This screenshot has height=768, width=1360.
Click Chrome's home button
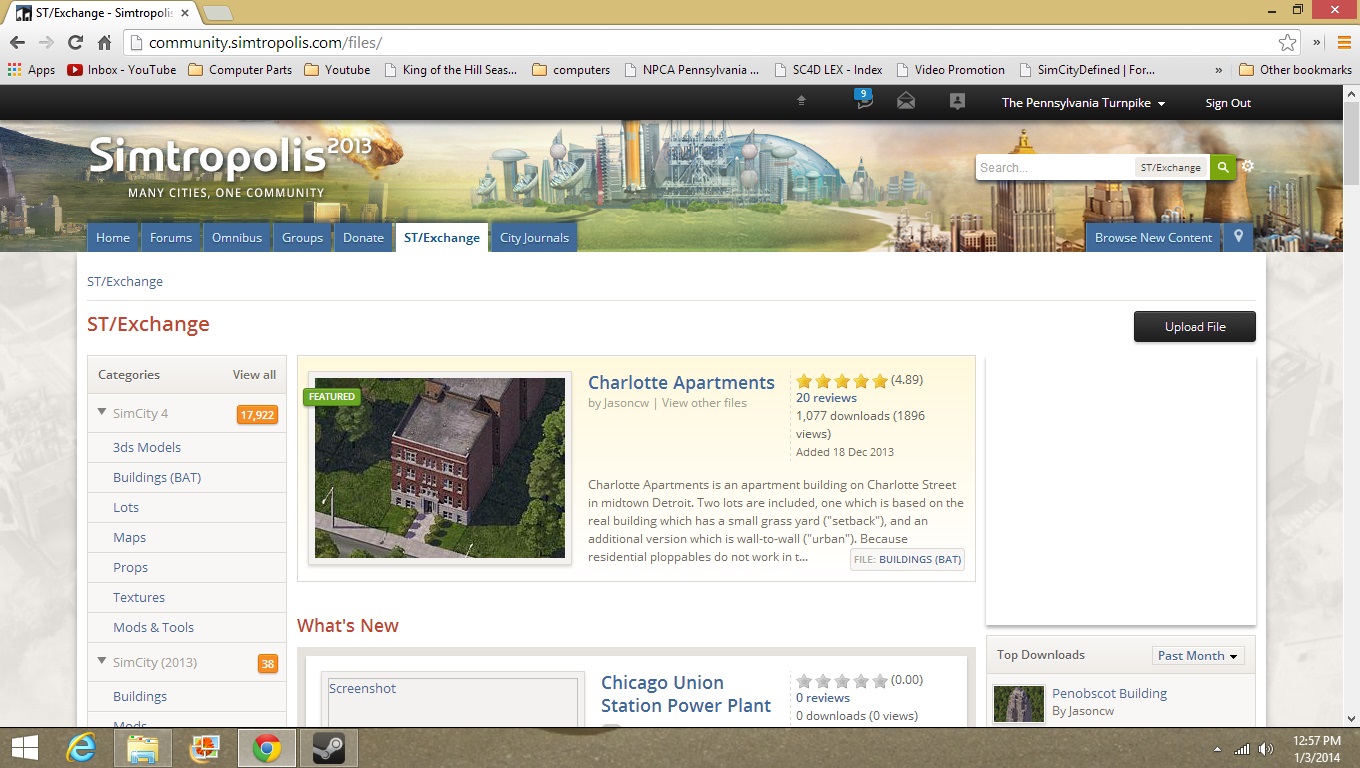coord(104,43)
